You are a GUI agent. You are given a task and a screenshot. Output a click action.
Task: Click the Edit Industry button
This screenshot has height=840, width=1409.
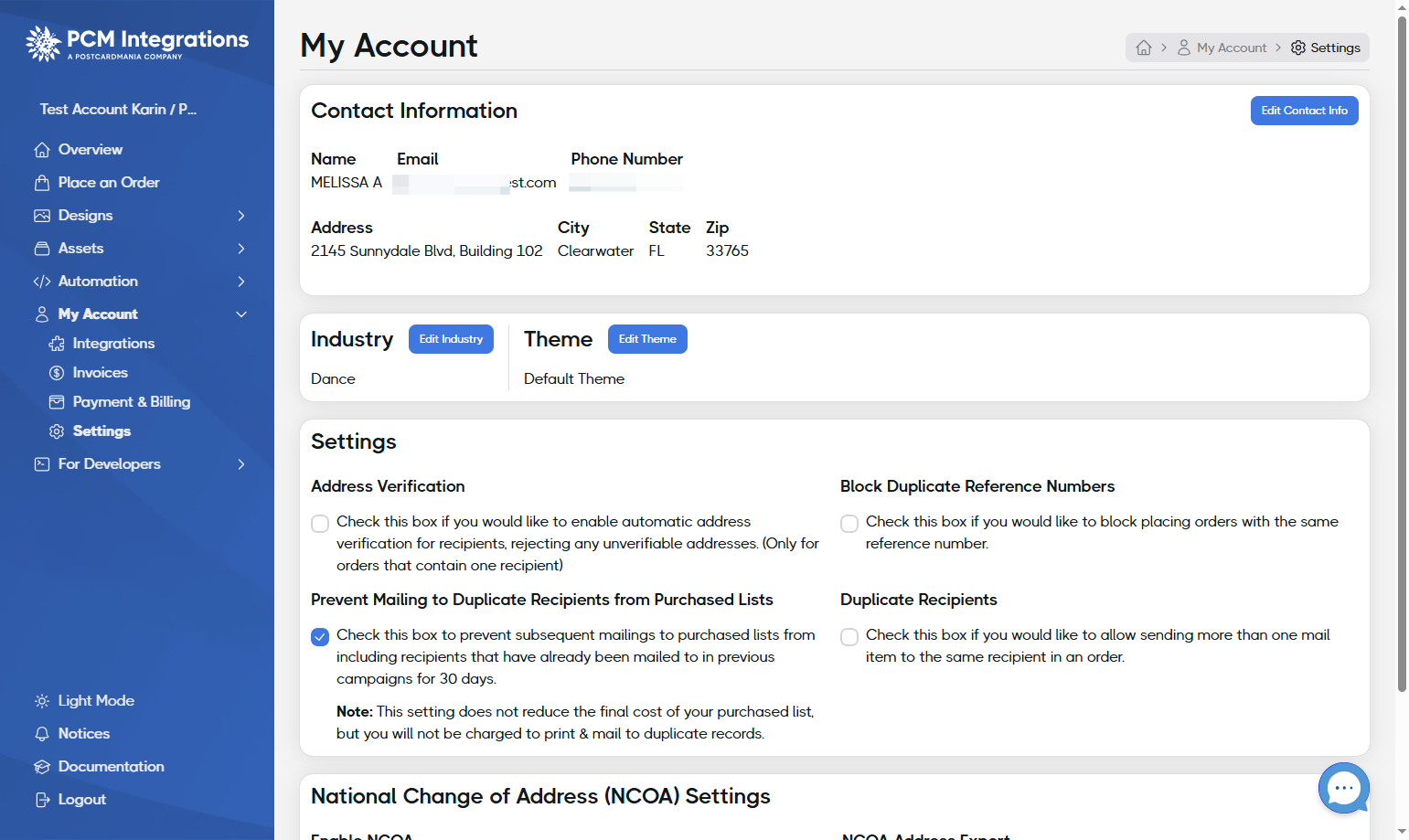click(451, 339)
